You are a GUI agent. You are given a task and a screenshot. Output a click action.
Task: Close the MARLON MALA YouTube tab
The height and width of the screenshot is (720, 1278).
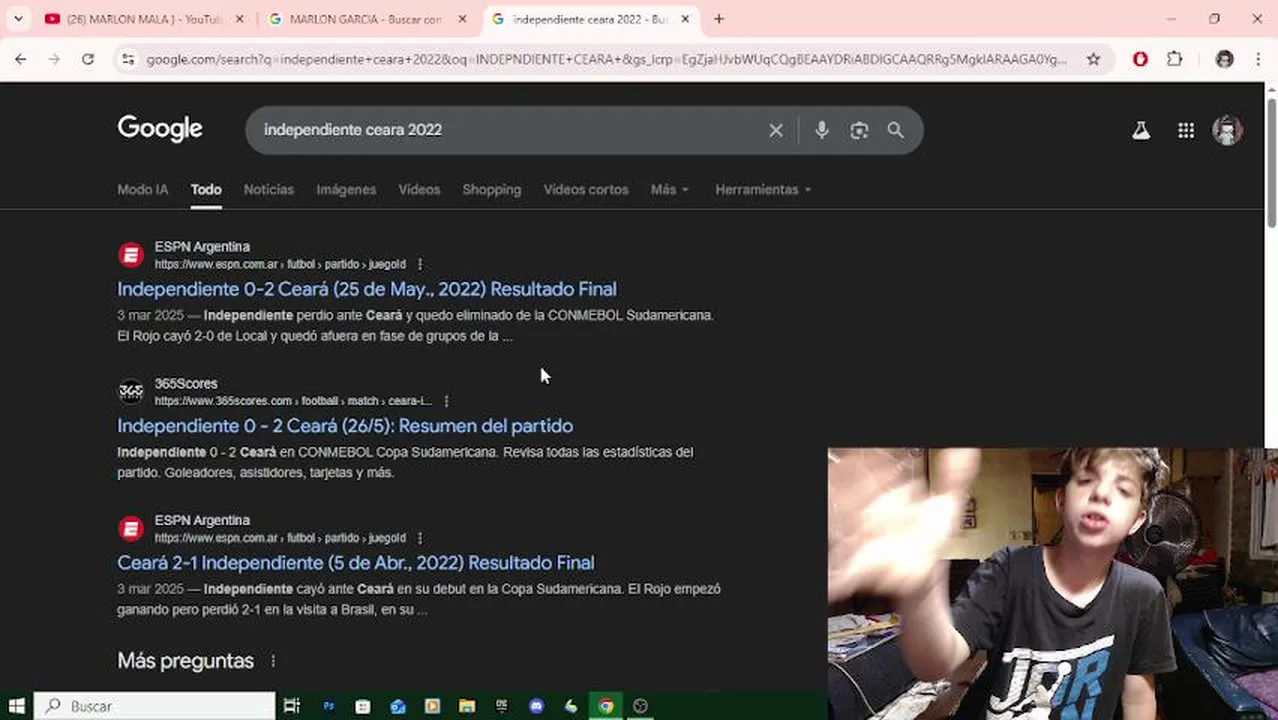coord(239,19)
